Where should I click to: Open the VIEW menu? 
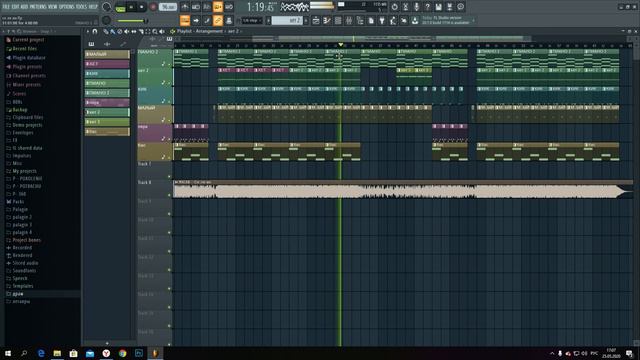tap(53, 7)
